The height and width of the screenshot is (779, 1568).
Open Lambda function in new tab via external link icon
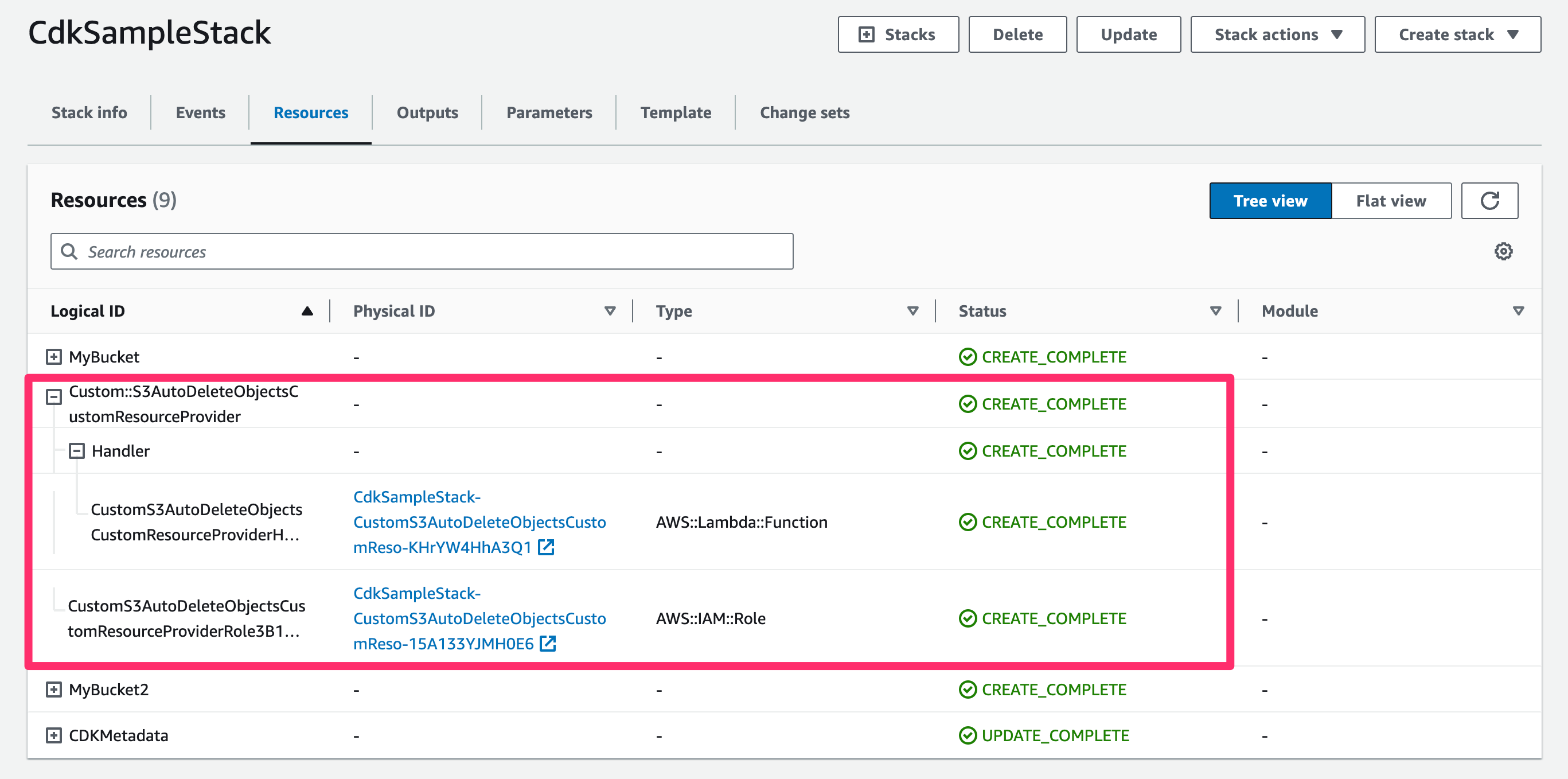(547, 547)
